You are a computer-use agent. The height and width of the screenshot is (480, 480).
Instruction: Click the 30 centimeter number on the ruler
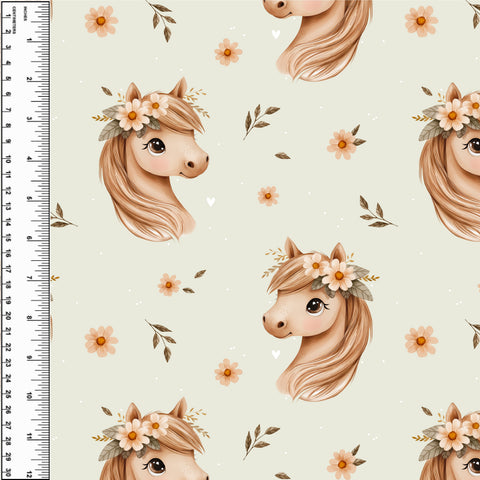[x=8, y=473]
